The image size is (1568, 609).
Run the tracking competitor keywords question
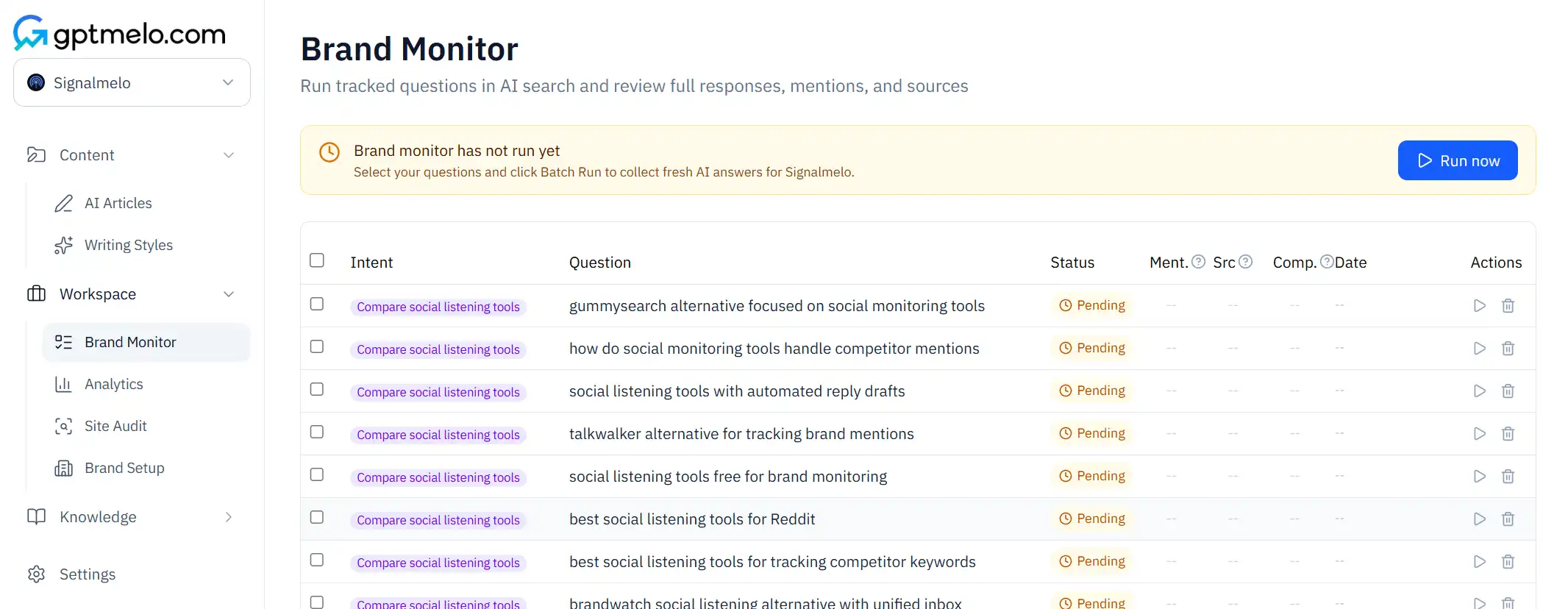pos(1480,562)
